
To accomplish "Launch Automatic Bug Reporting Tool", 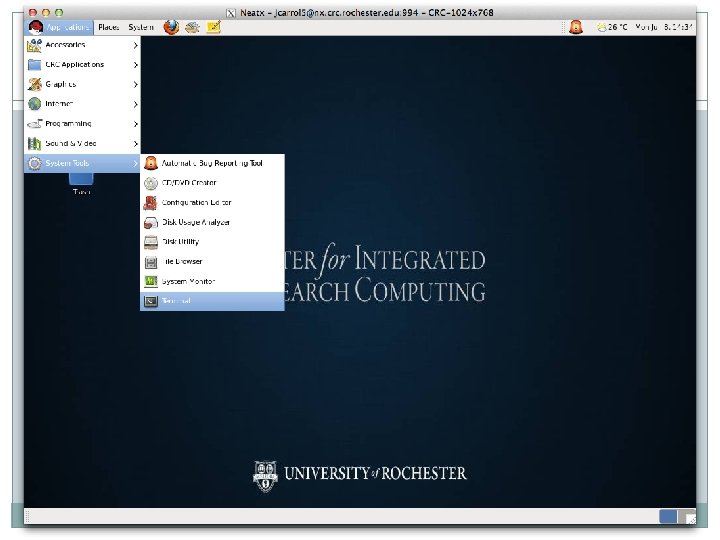I will (212, 163).
